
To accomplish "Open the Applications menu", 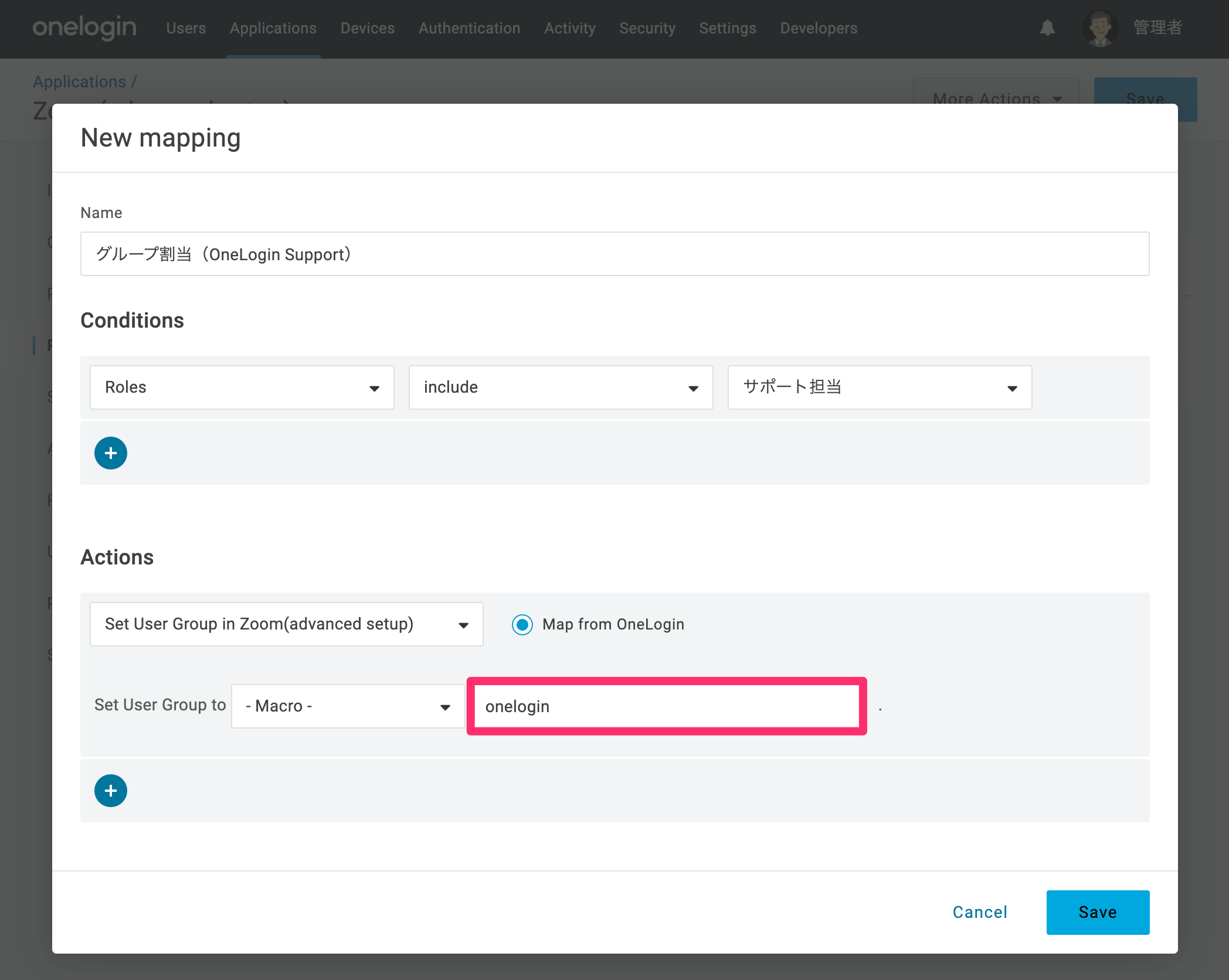I will click(x=273, y=28).
